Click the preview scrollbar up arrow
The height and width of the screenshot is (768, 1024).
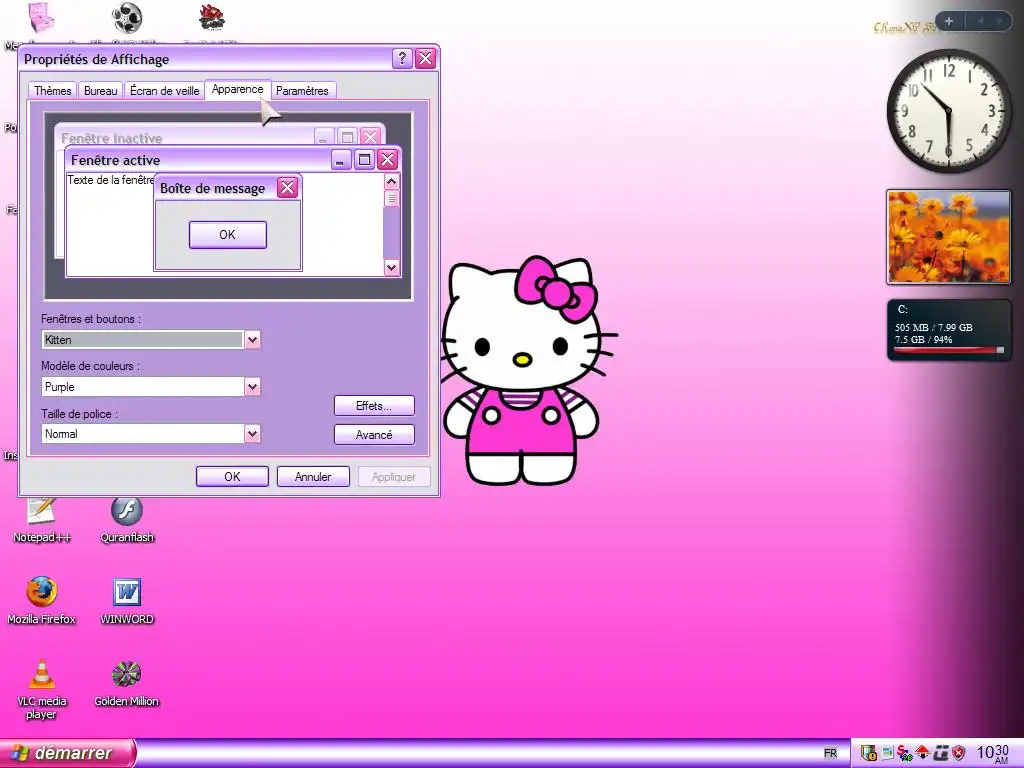pyautogui.click(x=392, y=182)
